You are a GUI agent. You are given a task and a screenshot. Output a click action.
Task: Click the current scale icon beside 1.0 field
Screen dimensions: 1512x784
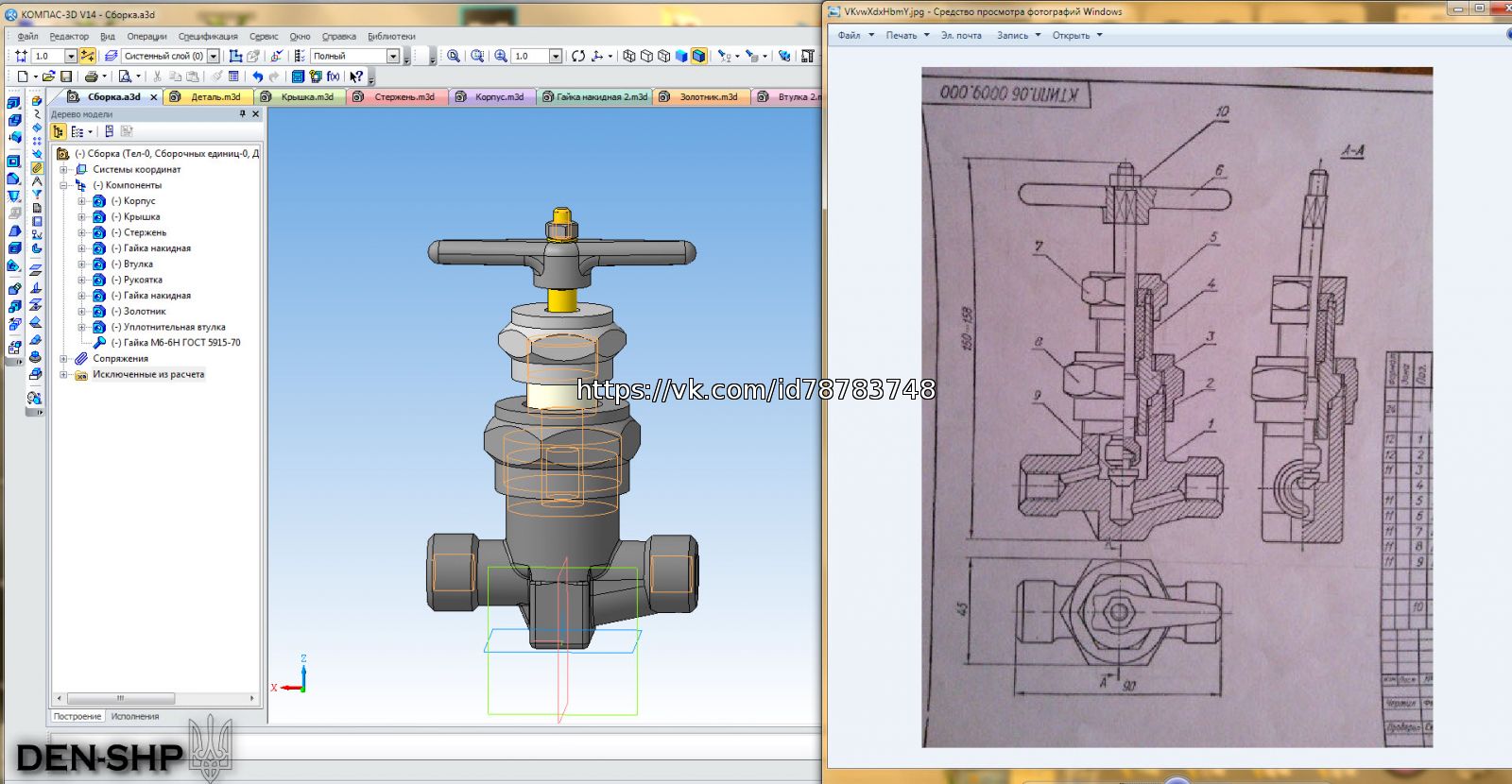[21, 56]
